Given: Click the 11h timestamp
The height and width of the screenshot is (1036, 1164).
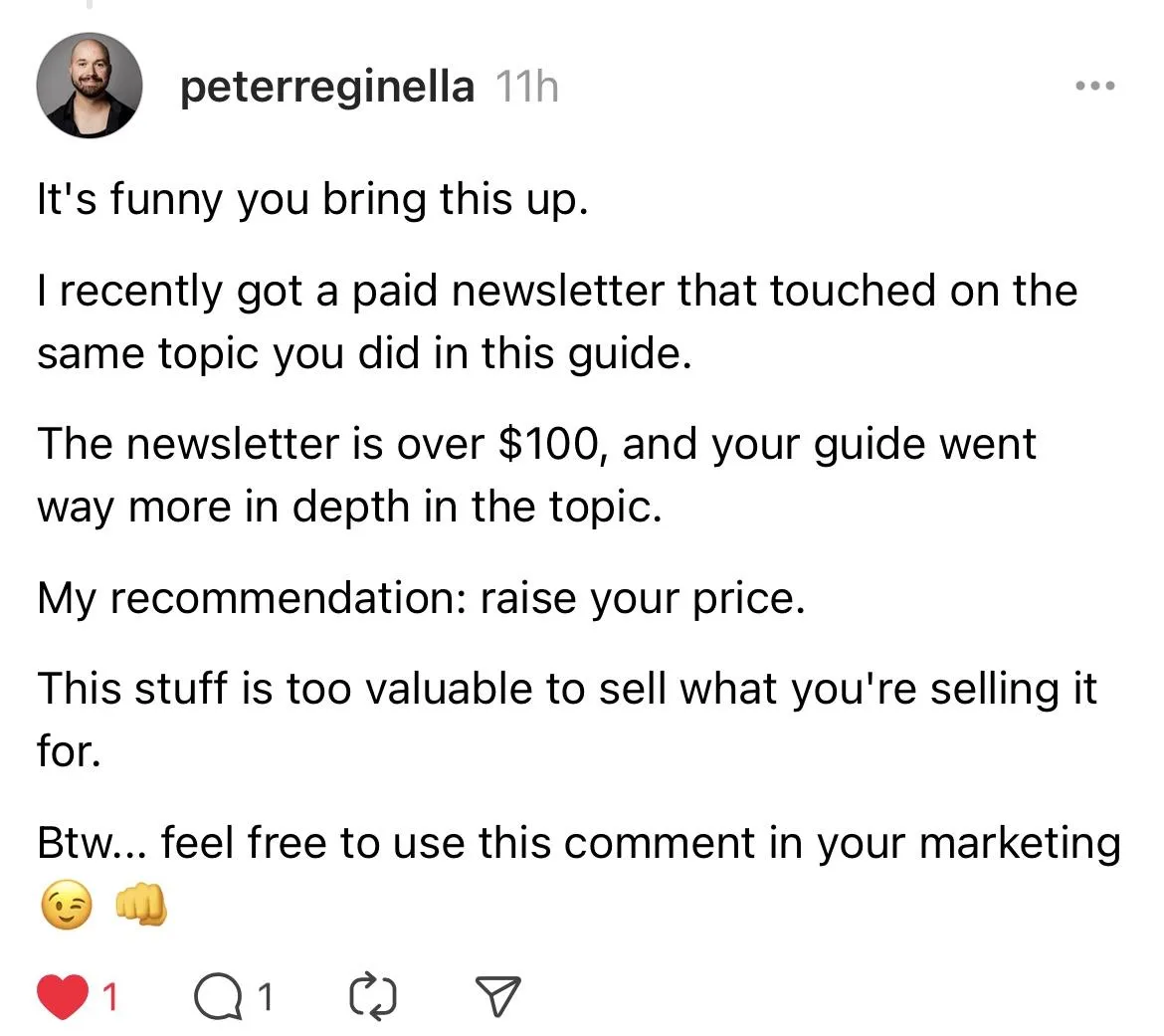Looking at the screenshot, I should (x=526, y=88).
